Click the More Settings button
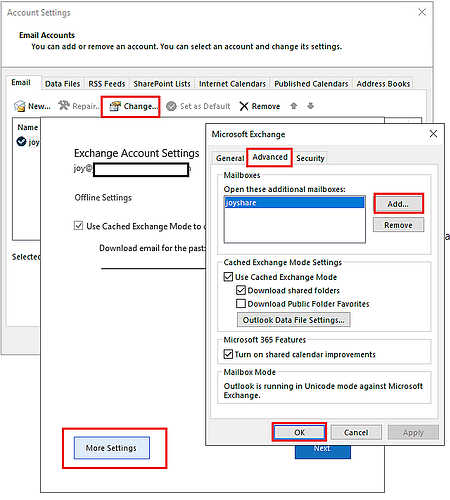Image resolution: width=450 pixels, height=500 pixels. pos(112,448)
